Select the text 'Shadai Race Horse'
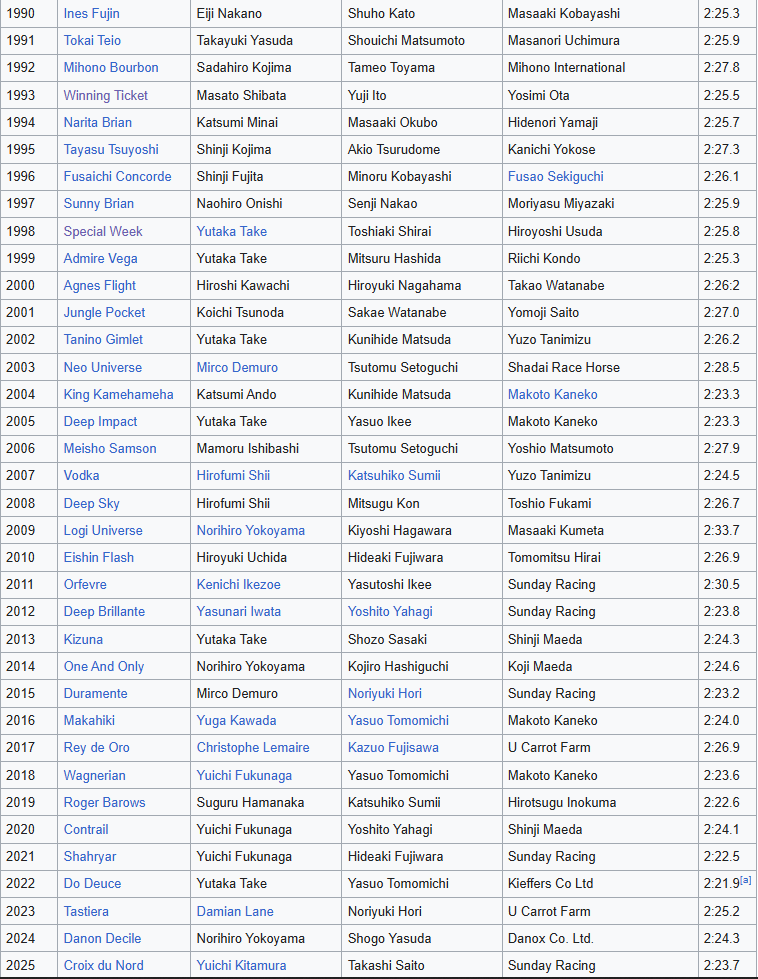Image resolution: width=758 pixels, height=979 pixels. pyautogui.click(x=564, y=367)
